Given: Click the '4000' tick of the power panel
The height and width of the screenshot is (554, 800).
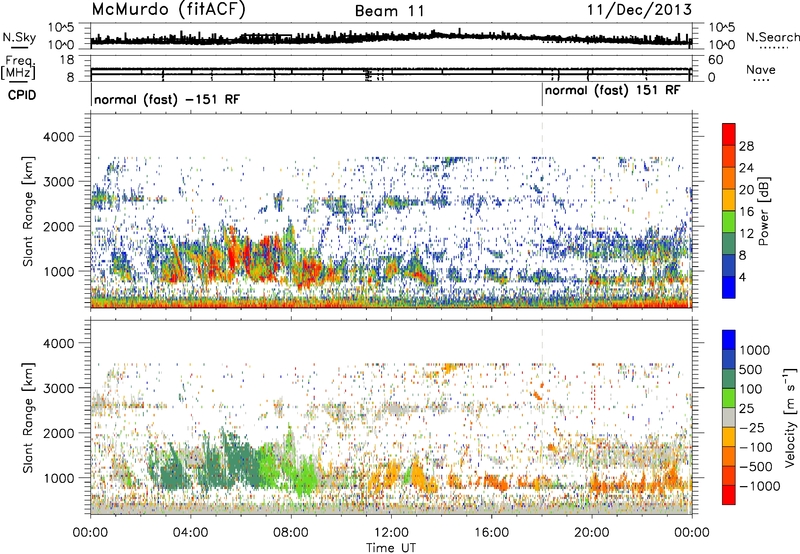Looking at the screenshot, I should (x=59, y=137).
